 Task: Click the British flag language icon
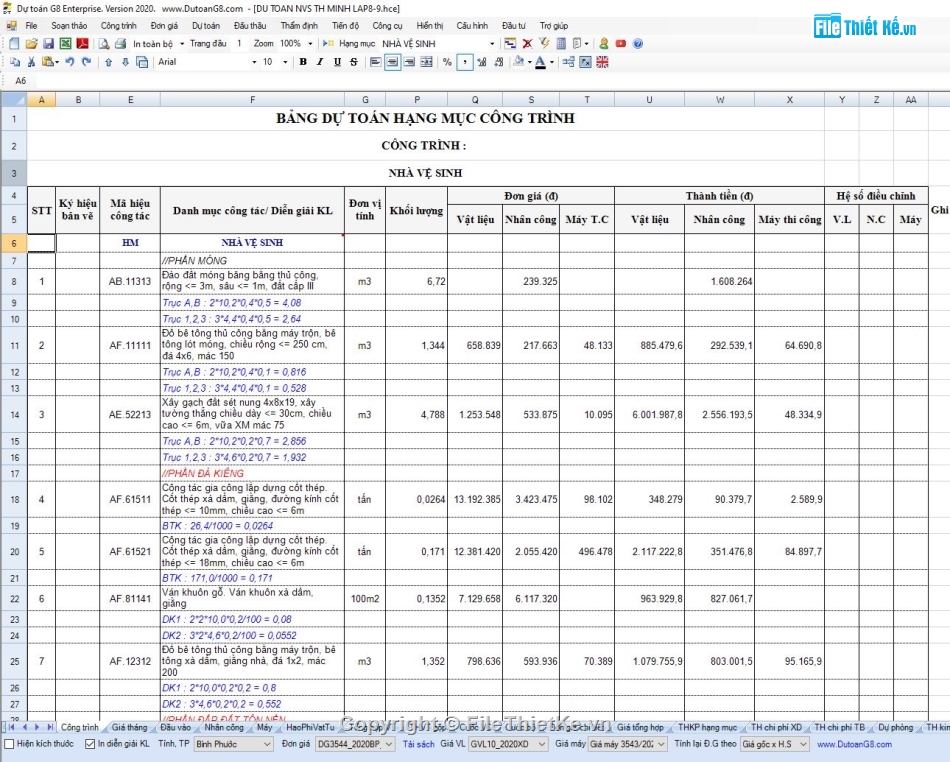point(602,62)
